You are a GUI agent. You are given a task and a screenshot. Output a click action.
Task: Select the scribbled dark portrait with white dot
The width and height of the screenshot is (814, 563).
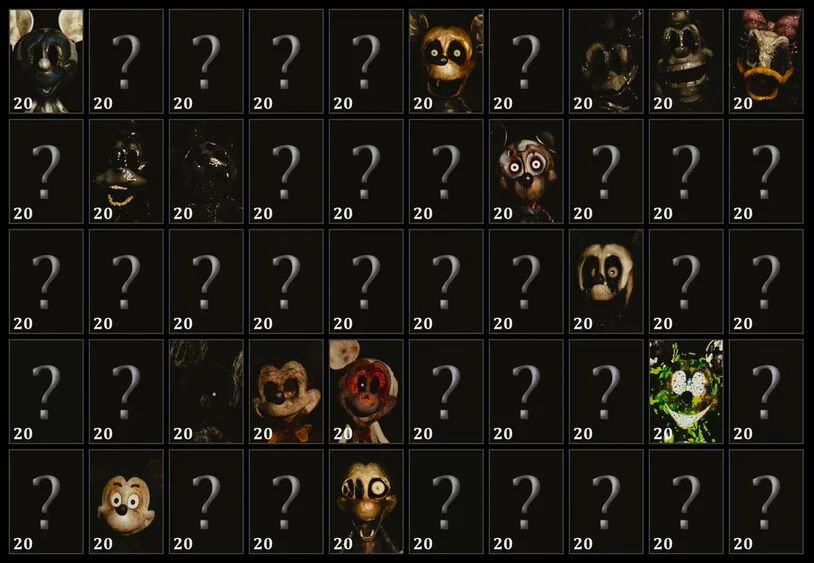tap(206, 391)
